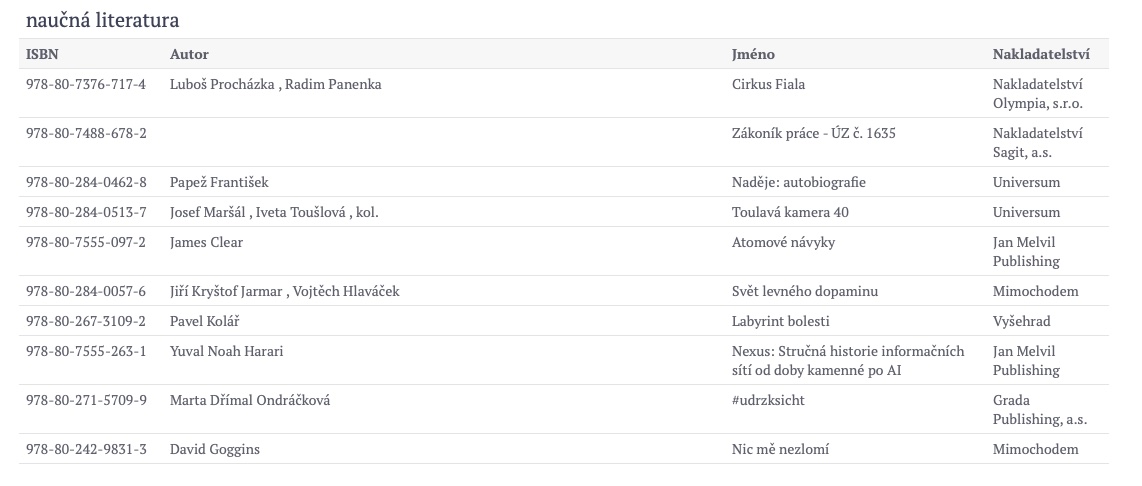Click the title Cirkus Fiala

coord(768,85)
